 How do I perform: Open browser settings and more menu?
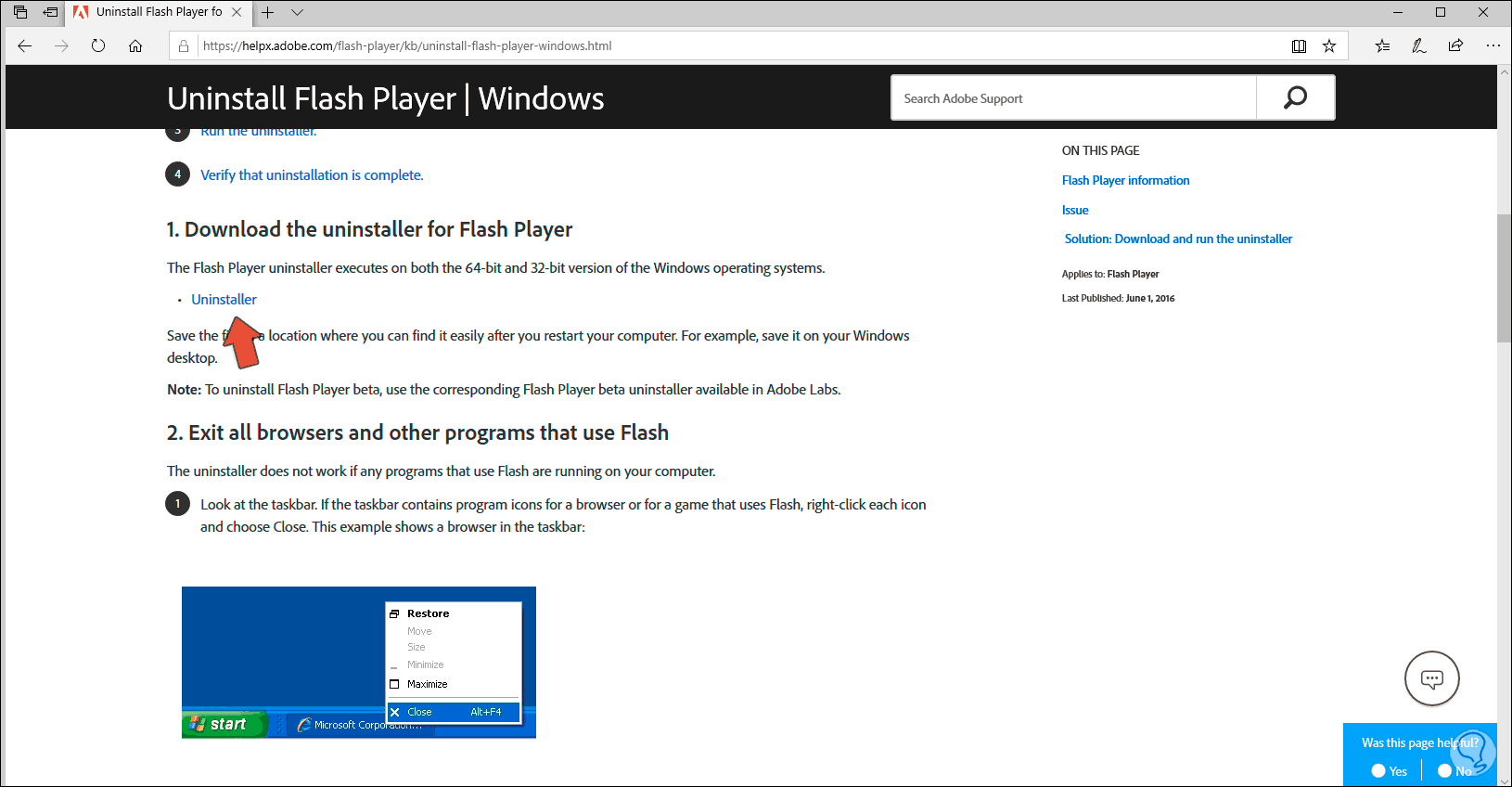coord(1493,45)
